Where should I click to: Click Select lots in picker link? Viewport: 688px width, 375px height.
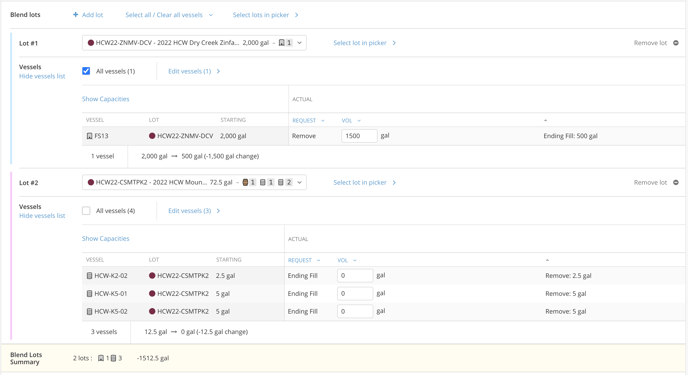tap(261, 14)
